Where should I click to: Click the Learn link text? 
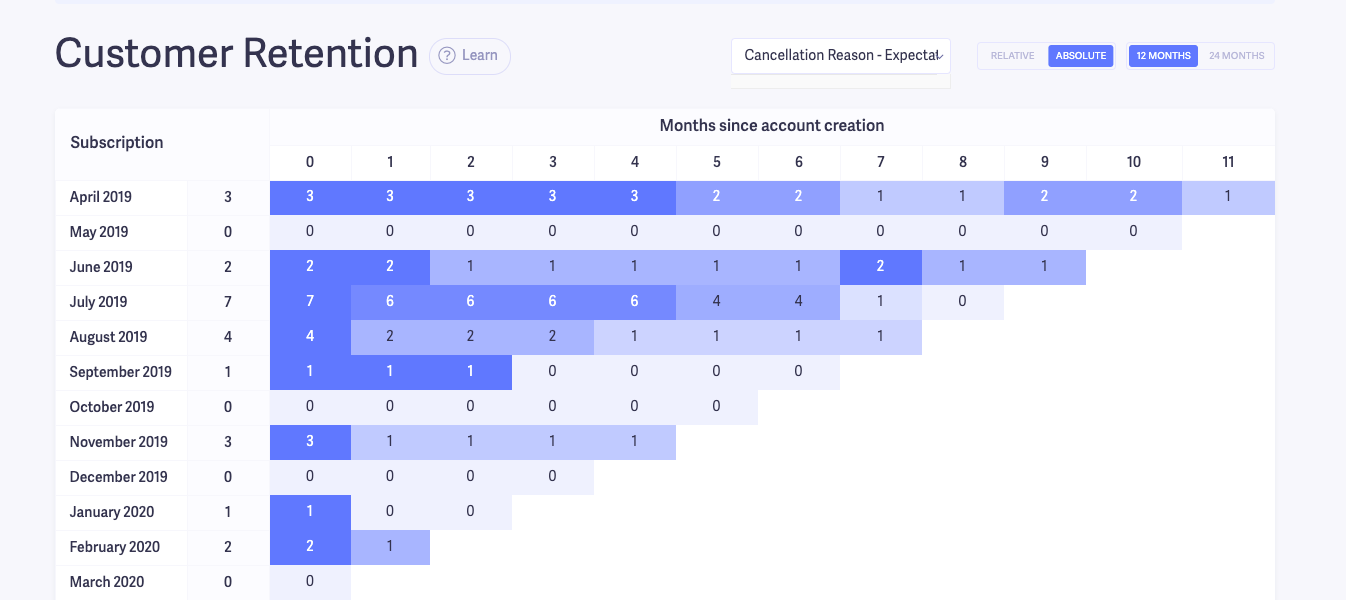pos(480,56)
